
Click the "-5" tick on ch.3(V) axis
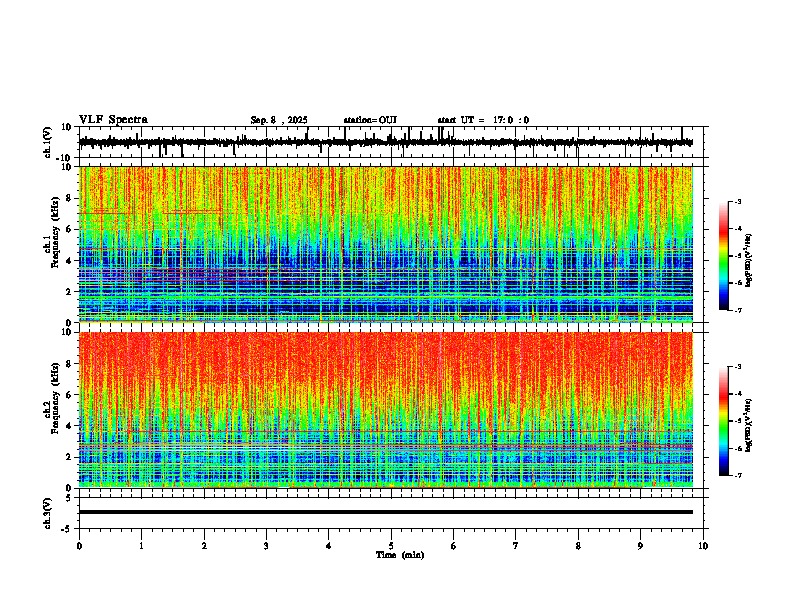click(x=67, y=529)
